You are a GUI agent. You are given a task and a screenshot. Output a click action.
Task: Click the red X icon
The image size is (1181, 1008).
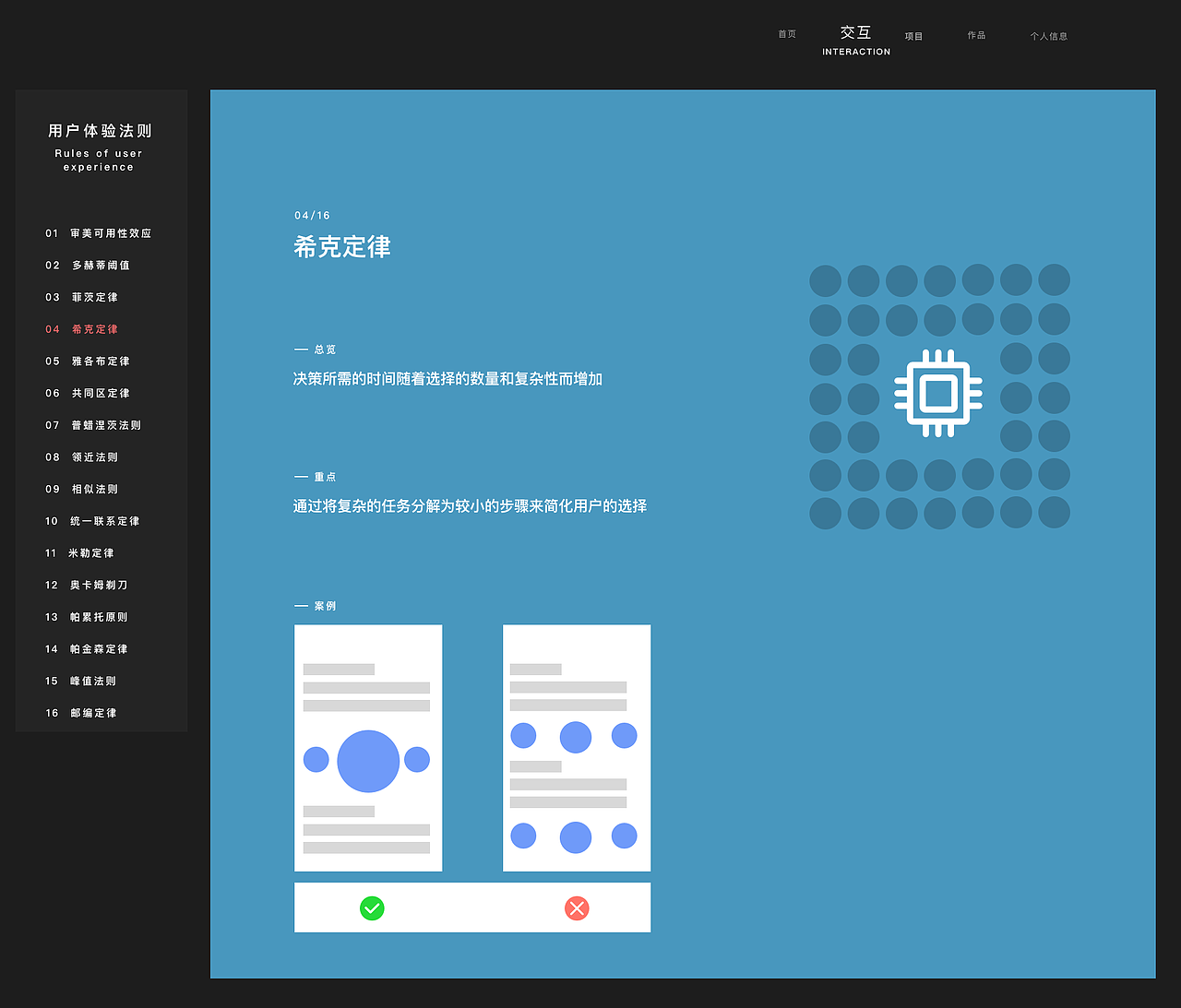point(577,908)
